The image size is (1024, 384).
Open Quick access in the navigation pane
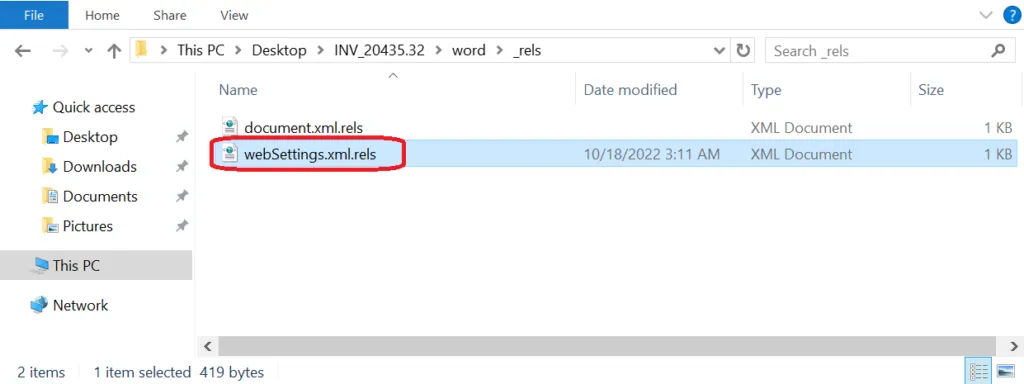tap(93, 107)
